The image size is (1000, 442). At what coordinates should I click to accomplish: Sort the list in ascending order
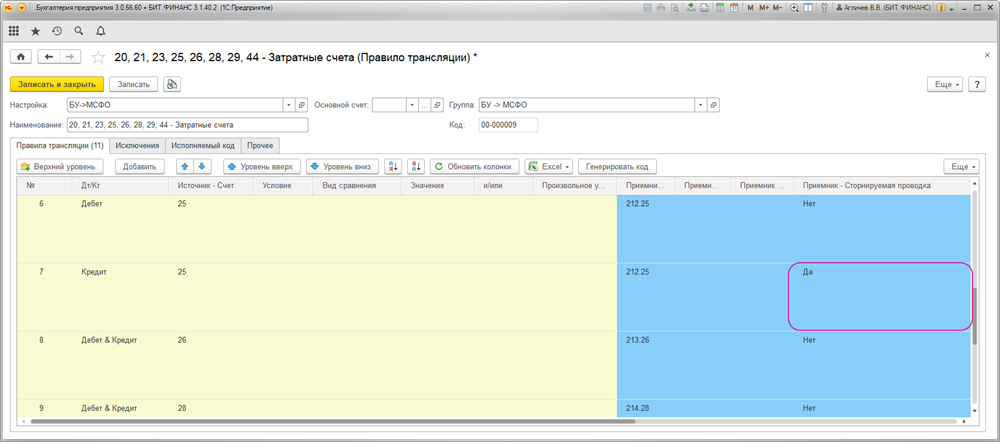pyautogui.click(x=393, y=166)
